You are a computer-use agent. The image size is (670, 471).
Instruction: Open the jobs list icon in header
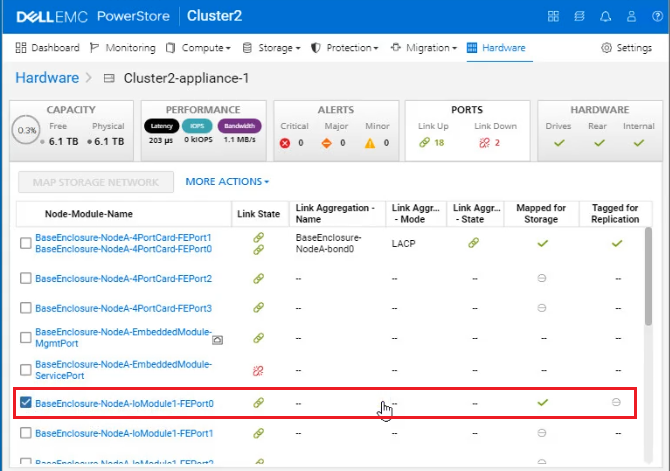tap(579, 16)
